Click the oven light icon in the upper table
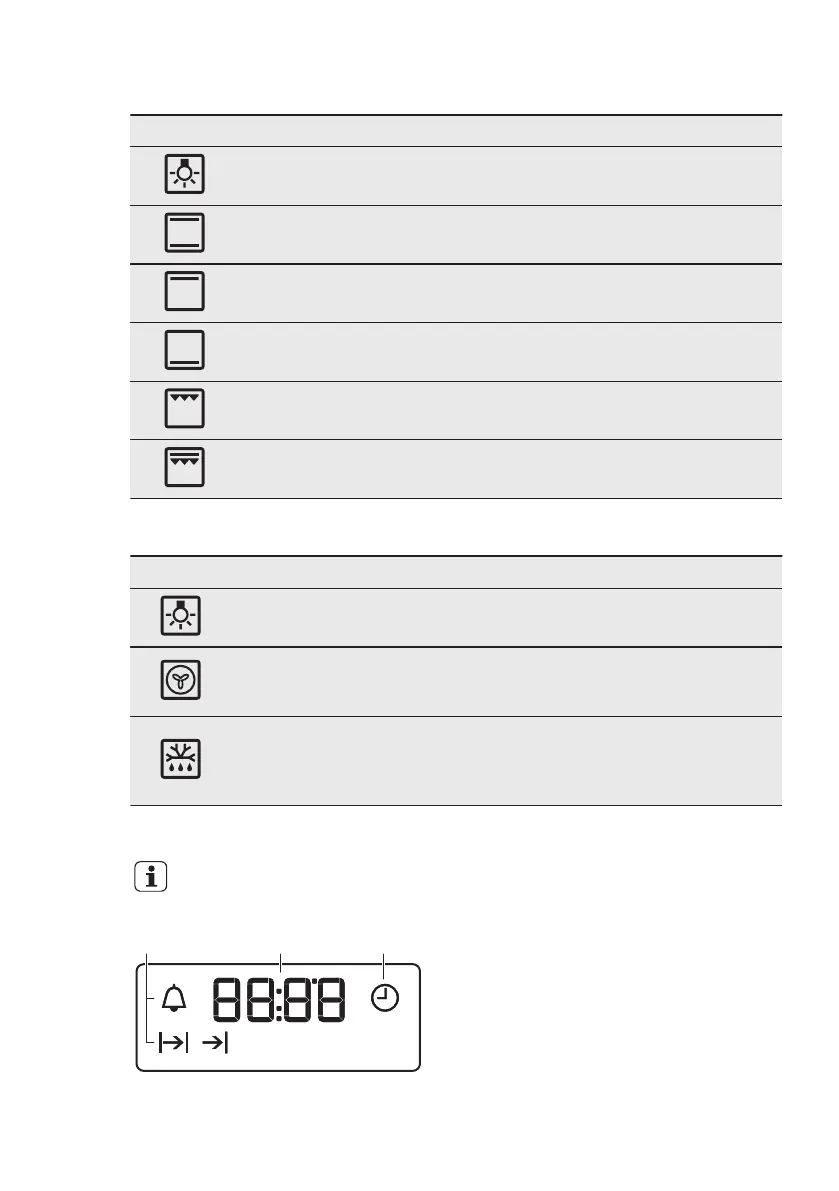 (x=183, y=175)
